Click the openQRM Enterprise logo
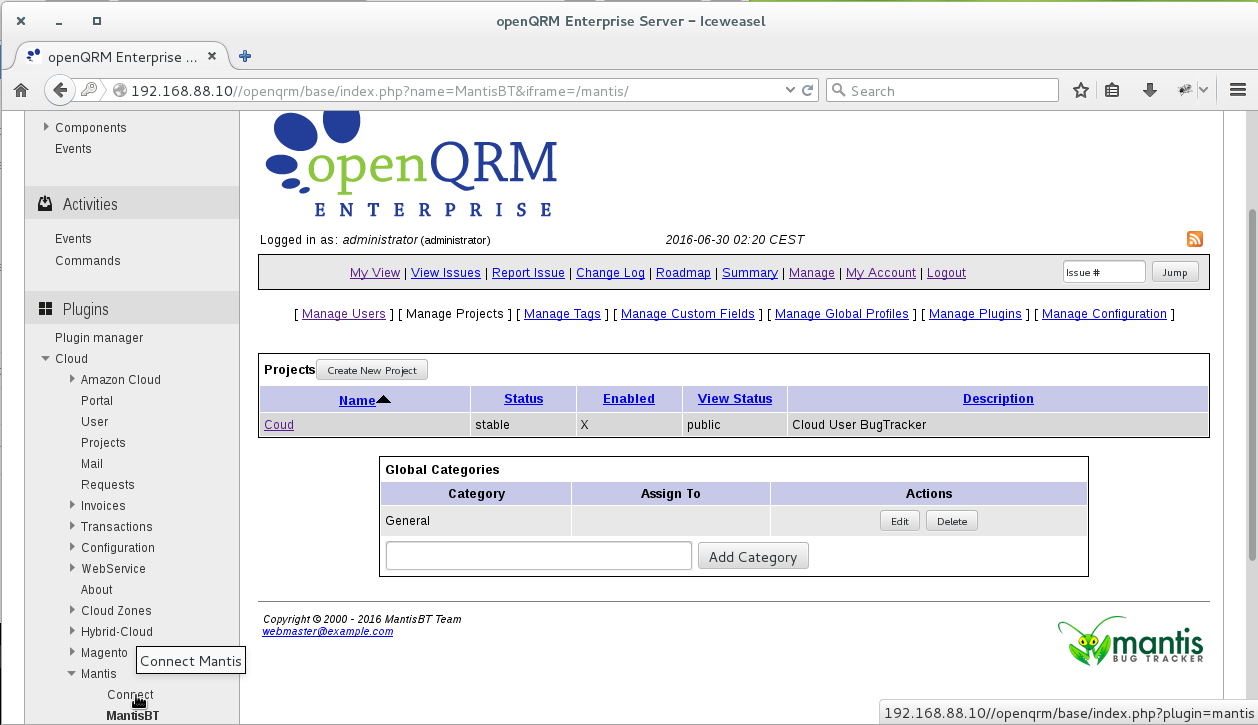 [411, 165]
